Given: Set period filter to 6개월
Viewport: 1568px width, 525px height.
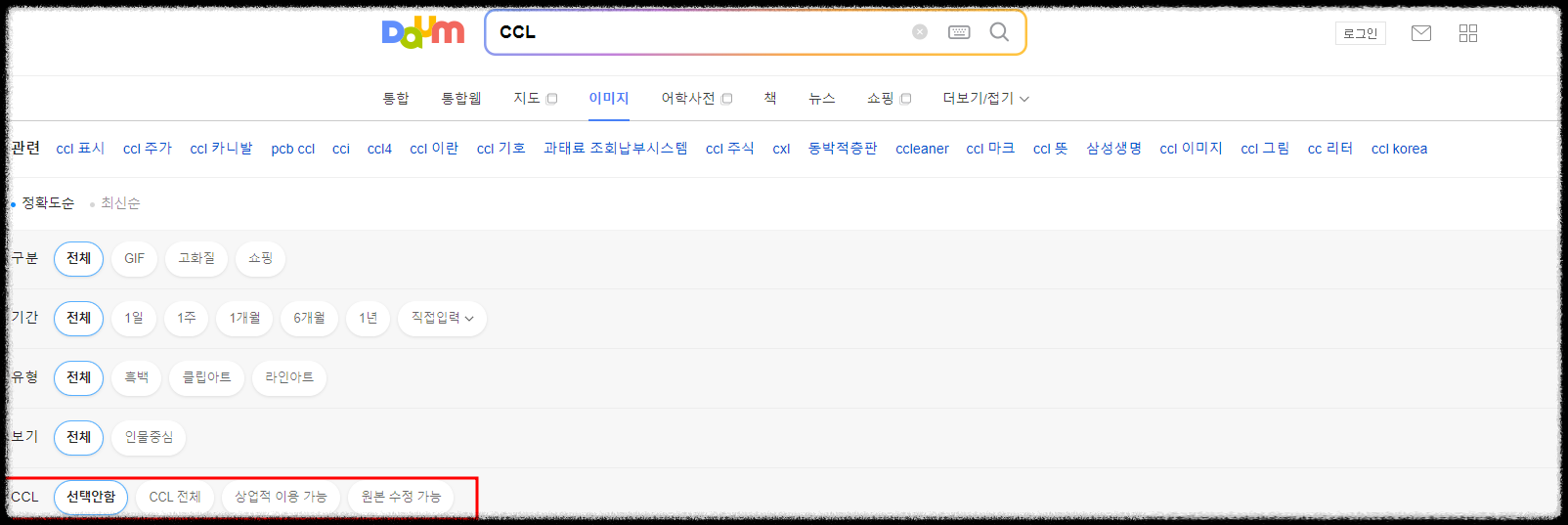Looking at the screenshot, I should click(x=309, y=319).
